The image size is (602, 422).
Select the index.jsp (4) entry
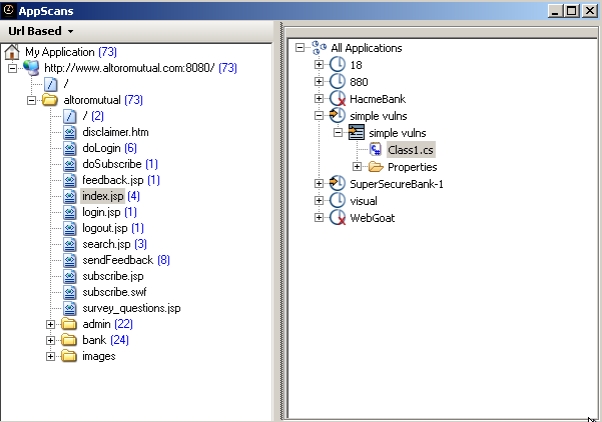tap(111, 196)
